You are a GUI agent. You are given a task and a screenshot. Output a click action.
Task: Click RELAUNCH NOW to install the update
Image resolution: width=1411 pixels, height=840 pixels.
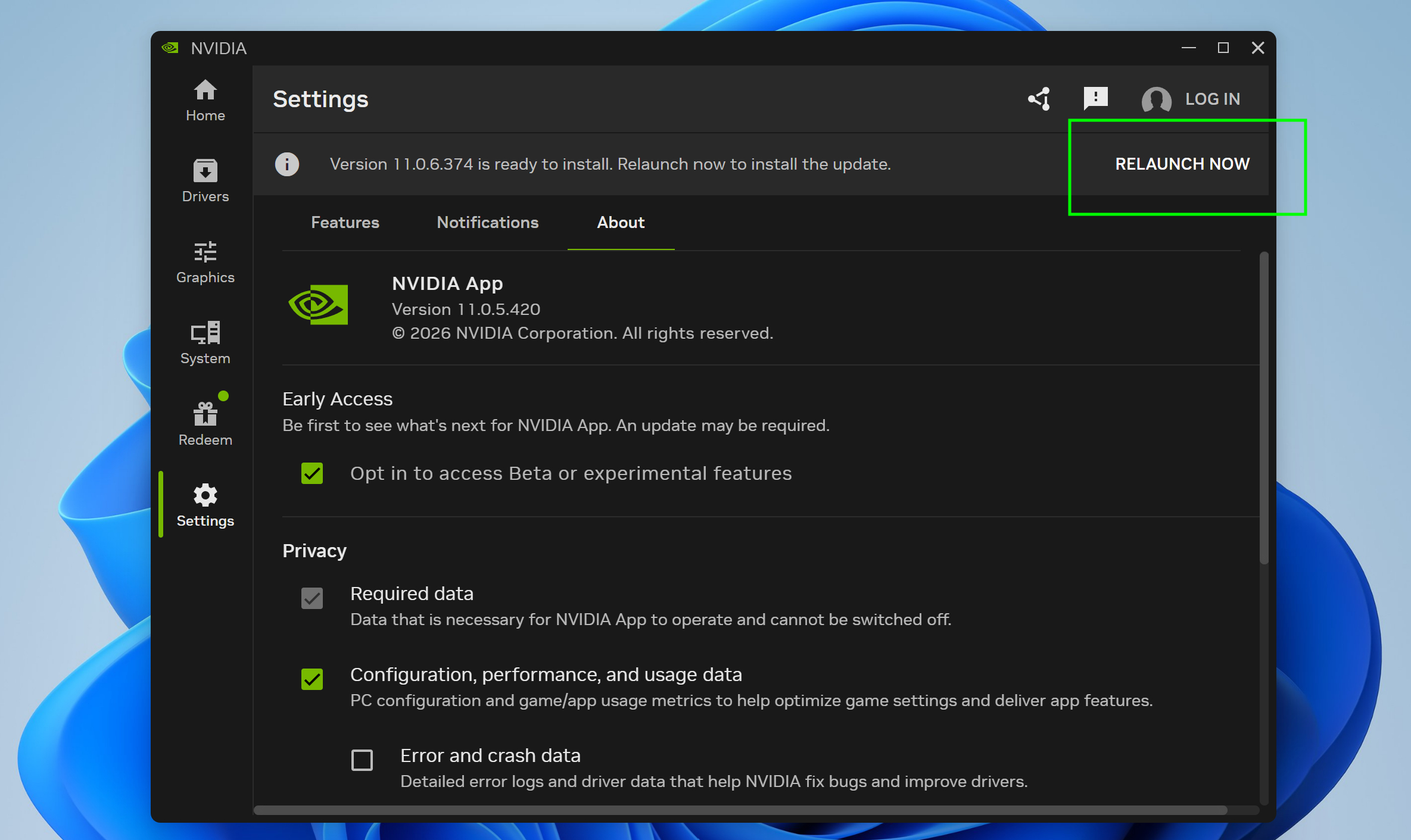(x=1182, y=164)
